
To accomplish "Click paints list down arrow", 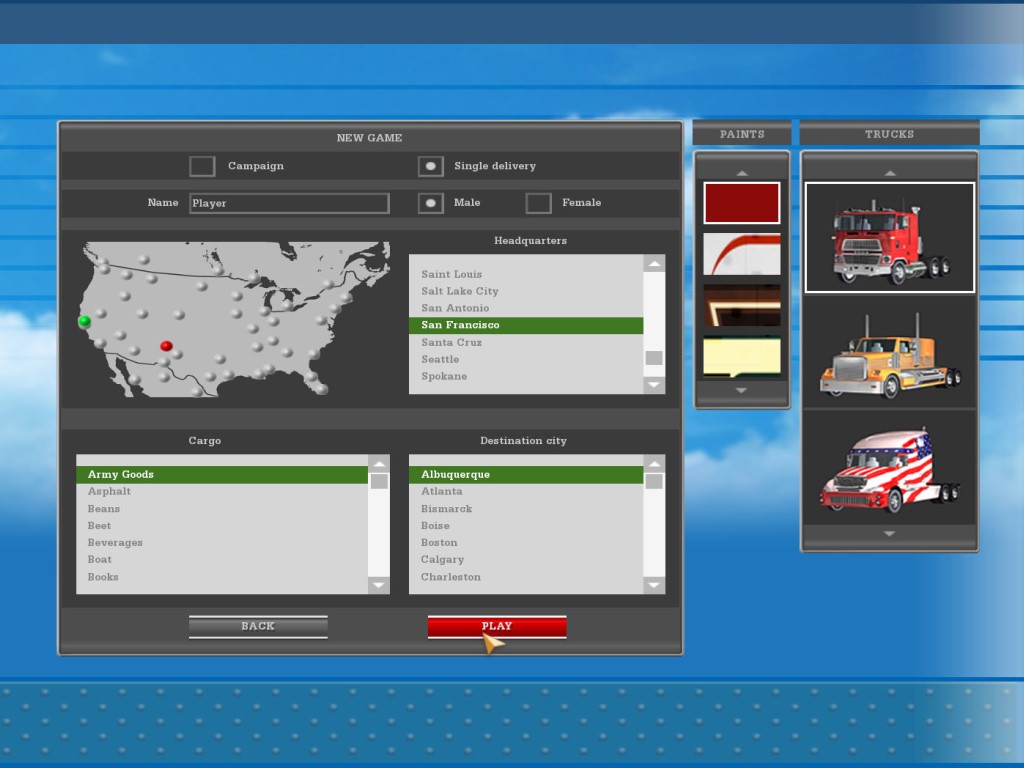I will pos(741,391).
